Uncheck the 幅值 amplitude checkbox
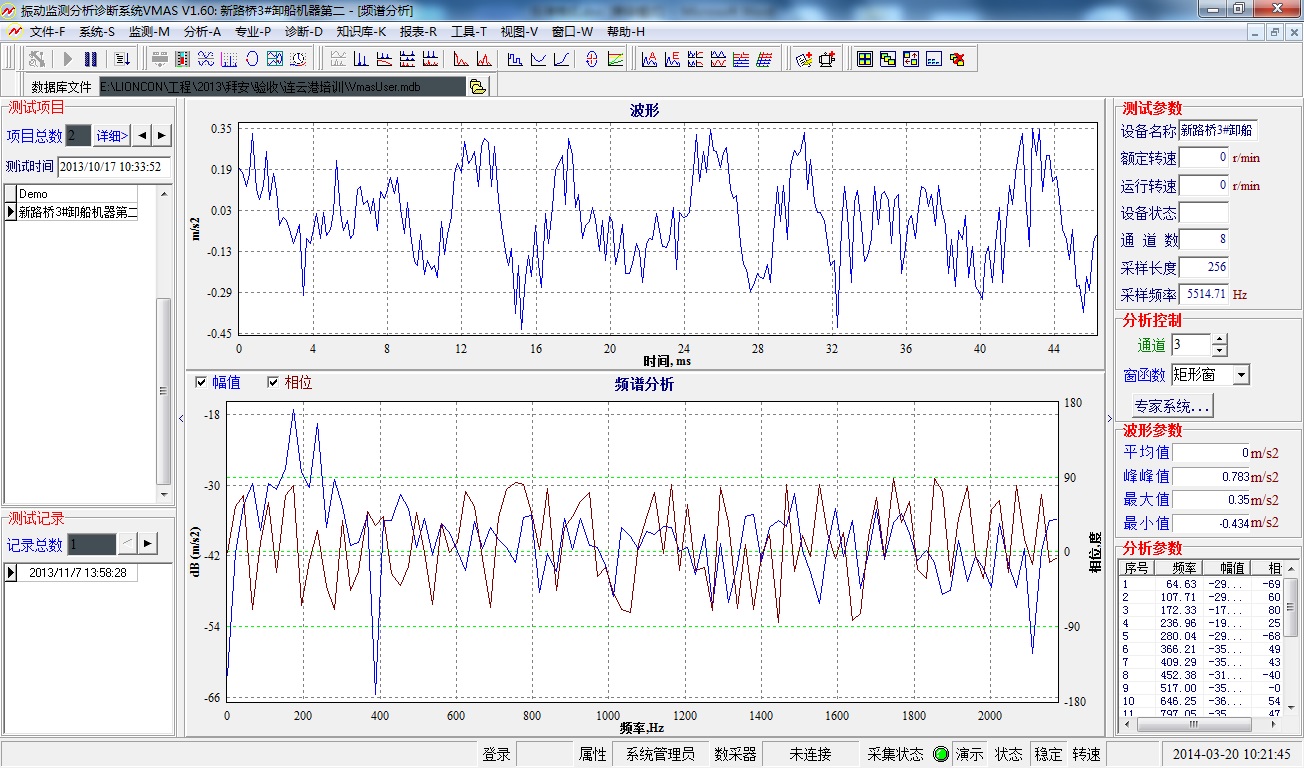 pos(201,382)
